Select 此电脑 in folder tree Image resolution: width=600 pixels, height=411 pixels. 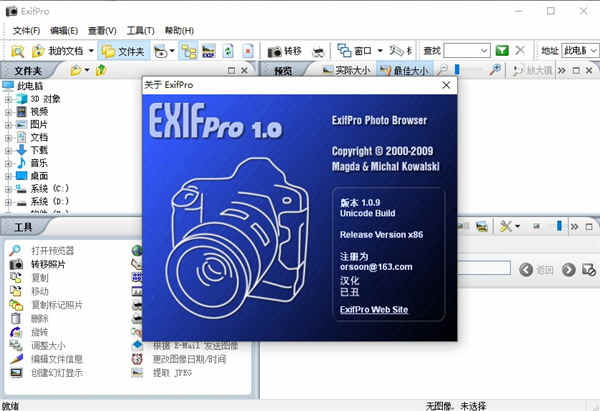30,86
